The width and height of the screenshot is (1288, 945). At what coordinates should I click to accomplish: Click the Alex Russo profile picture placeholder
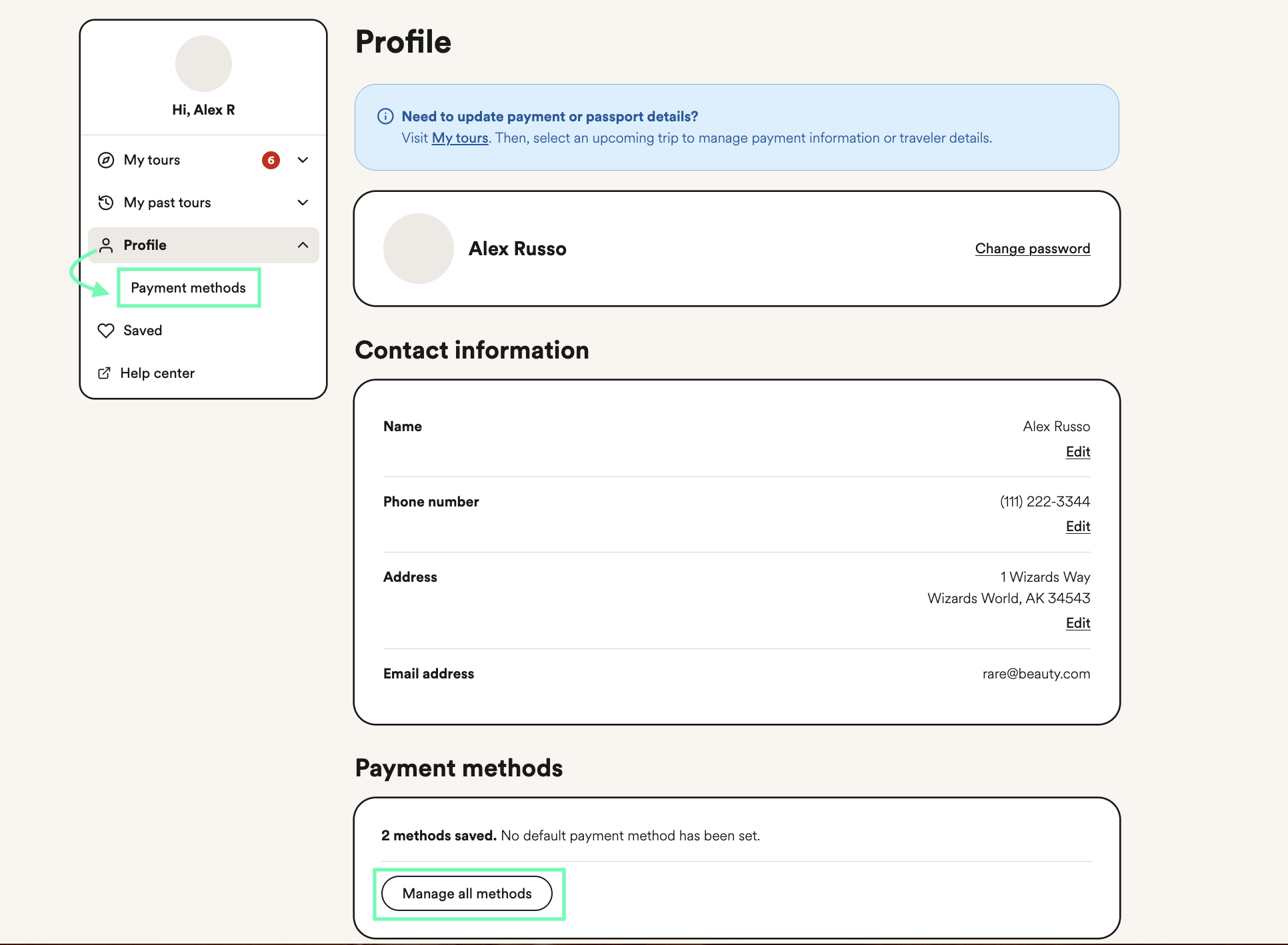(x=418, y=248)
